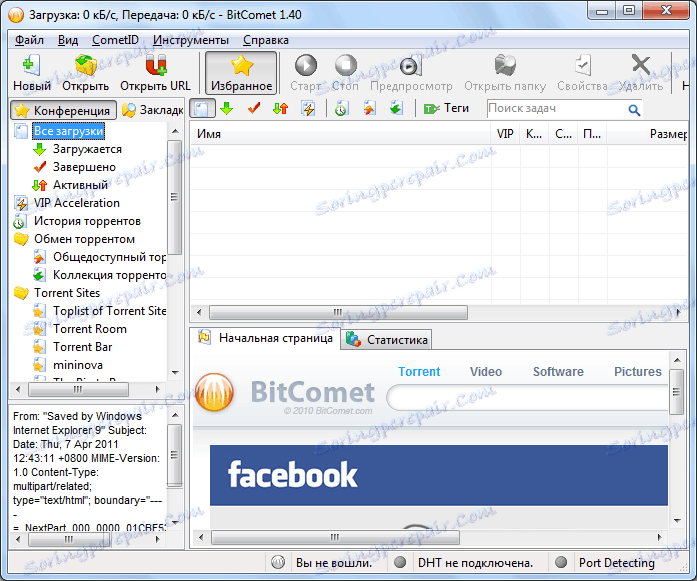This screenshot has height=581, width=697.
Task: Open Toplist of Torrent Sites item
Action: [x=109, y=311]
